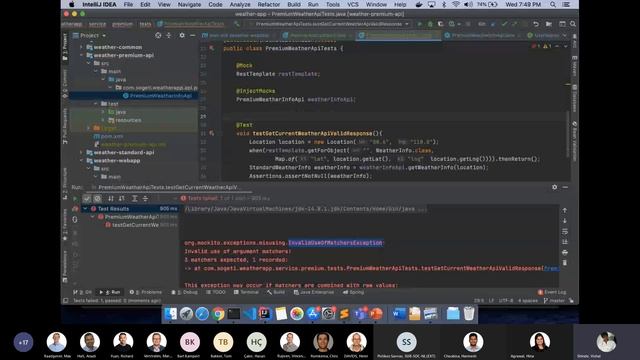Open the Refactor menu
Image resolution: width=640 pixels, height=360 pixels.
point(269,4)
